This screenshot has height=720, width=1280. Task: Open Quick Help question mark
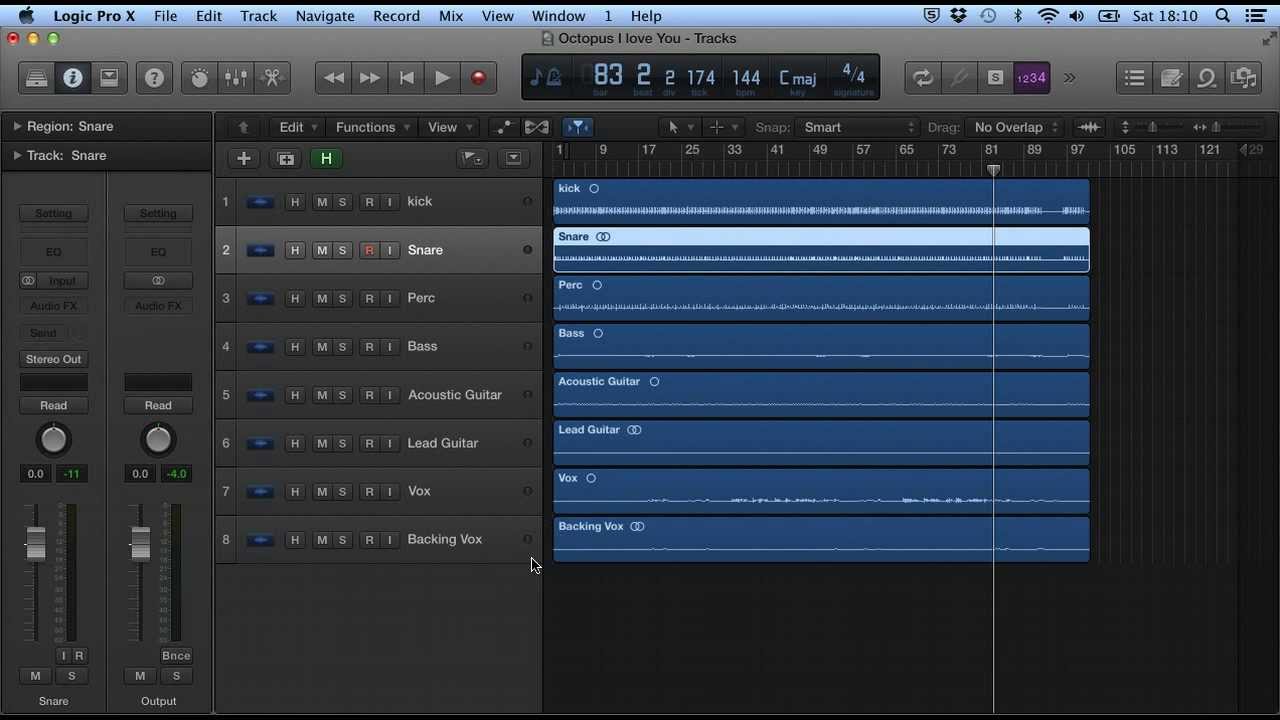pyautogui.click(x=154, y=78)
